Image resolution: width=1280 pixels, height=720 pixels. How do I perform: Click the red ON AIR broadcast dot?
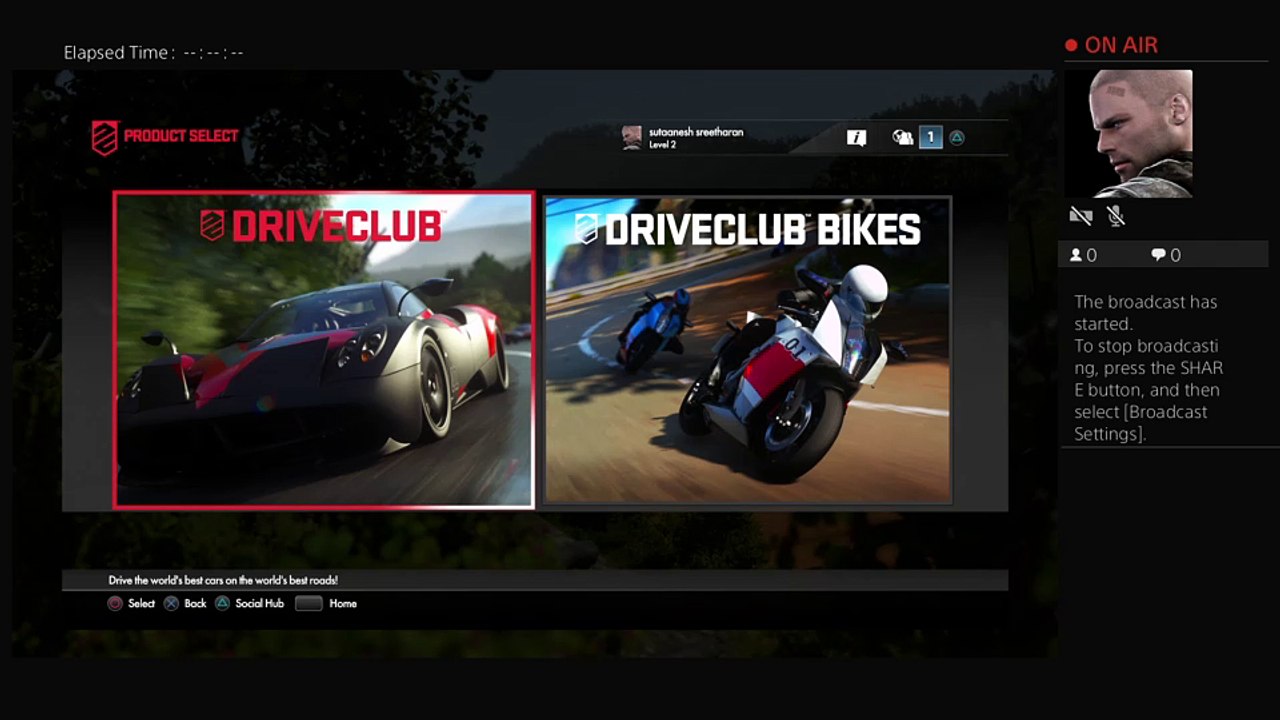tap(1071, 45)
